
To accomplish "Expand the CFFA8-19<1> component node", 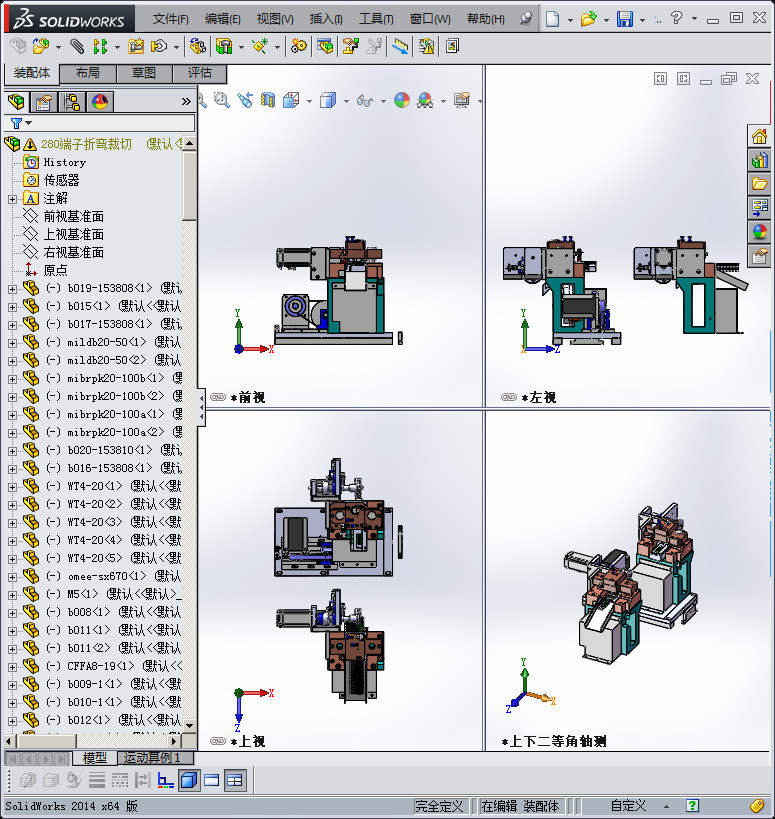I will coord(13,667).
